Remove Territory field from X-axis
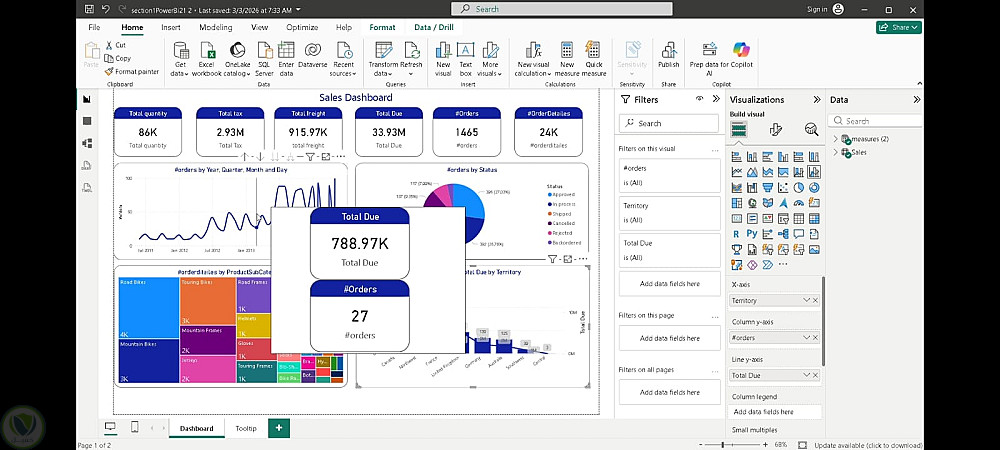Image resolution: width=1000 pixels, height=450 pixels. [x=815, y=300]
